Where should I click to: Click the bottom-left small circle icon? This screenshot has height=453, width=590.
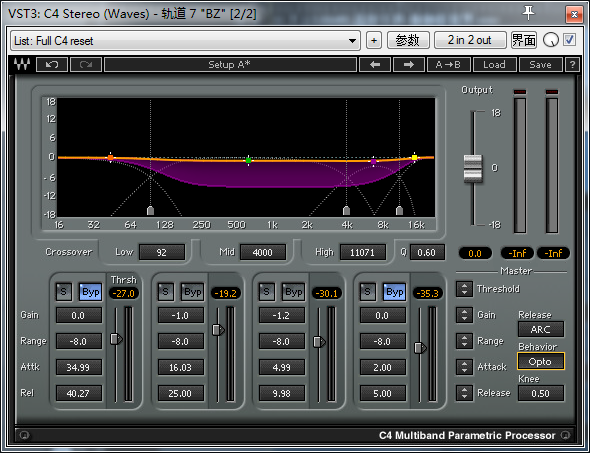click(24, 435)
